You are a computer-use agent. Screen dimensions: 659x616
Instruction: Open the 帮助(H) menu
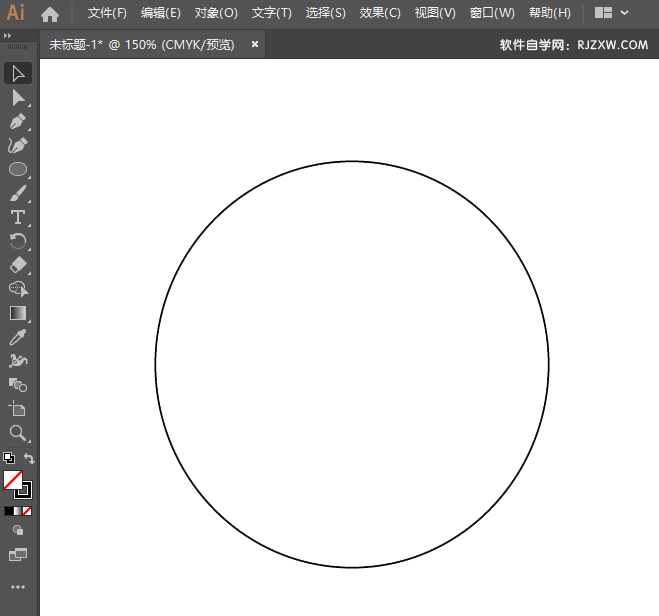[x=550, y=13]
